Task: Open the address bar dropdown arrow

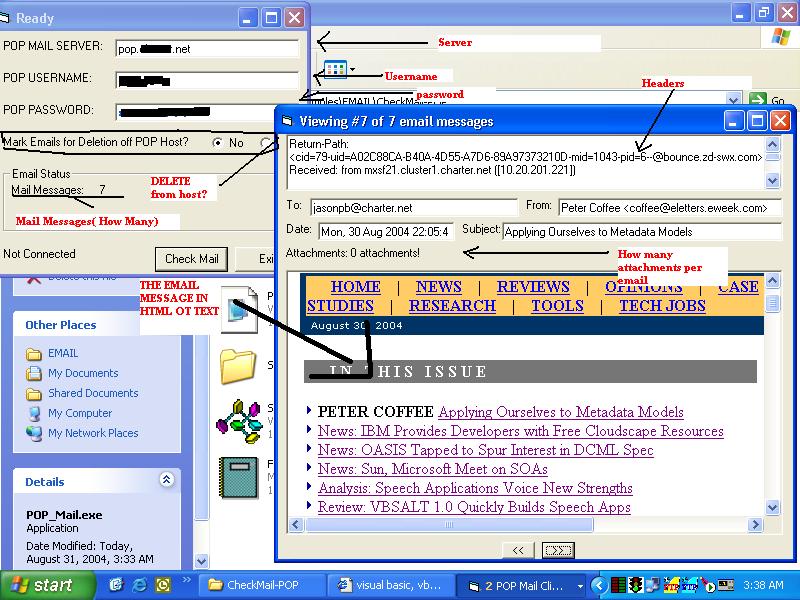Action: click(x=733, y=100)
